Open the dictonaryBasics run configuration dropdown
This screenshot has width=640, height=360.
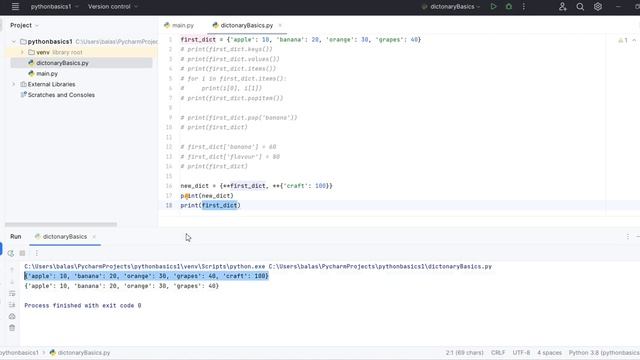451,7
